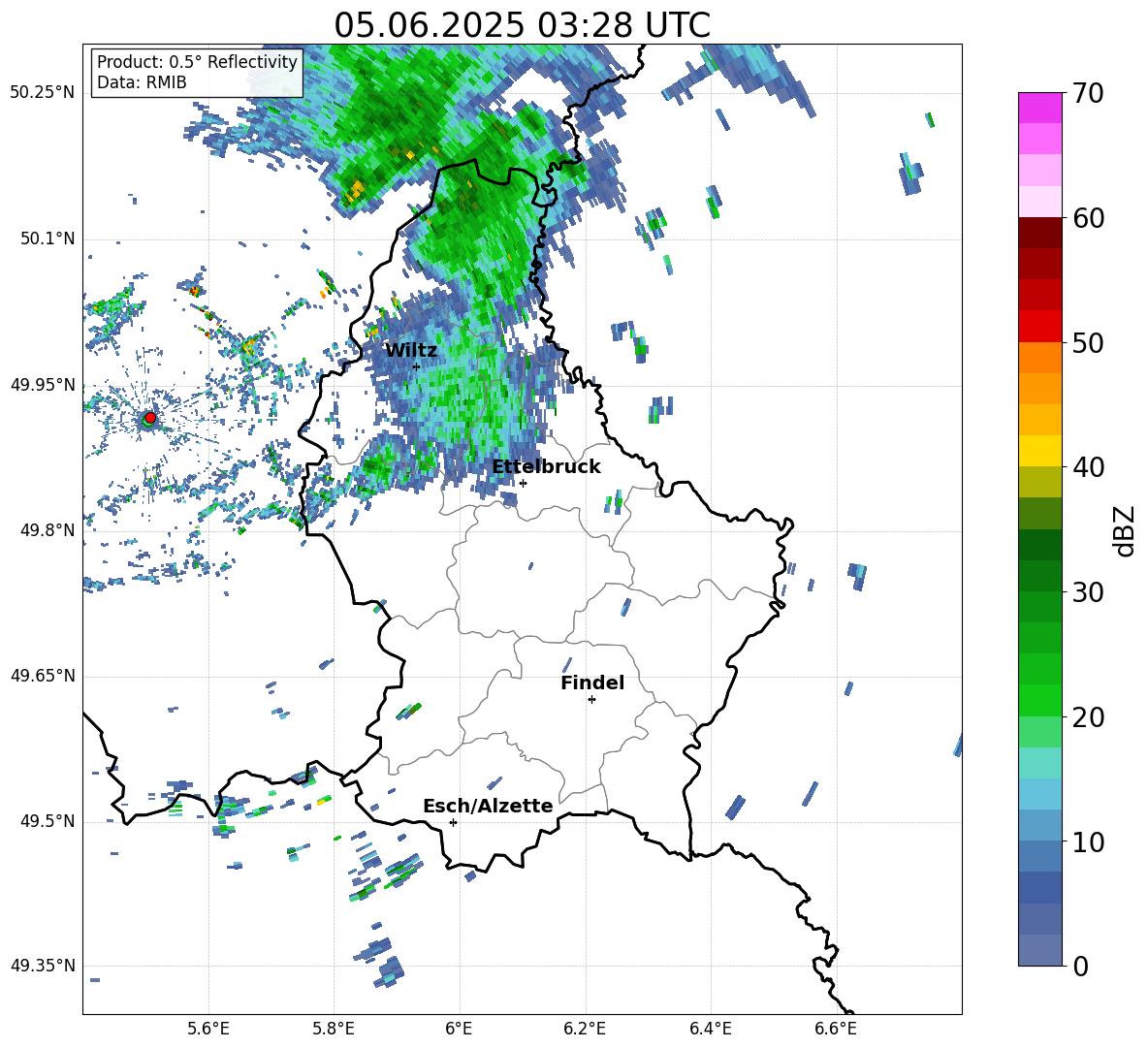Click the dBZ colorbar axis label
The image size is (1148, 1048).
pyautogui.click(x=1126, y=530)
